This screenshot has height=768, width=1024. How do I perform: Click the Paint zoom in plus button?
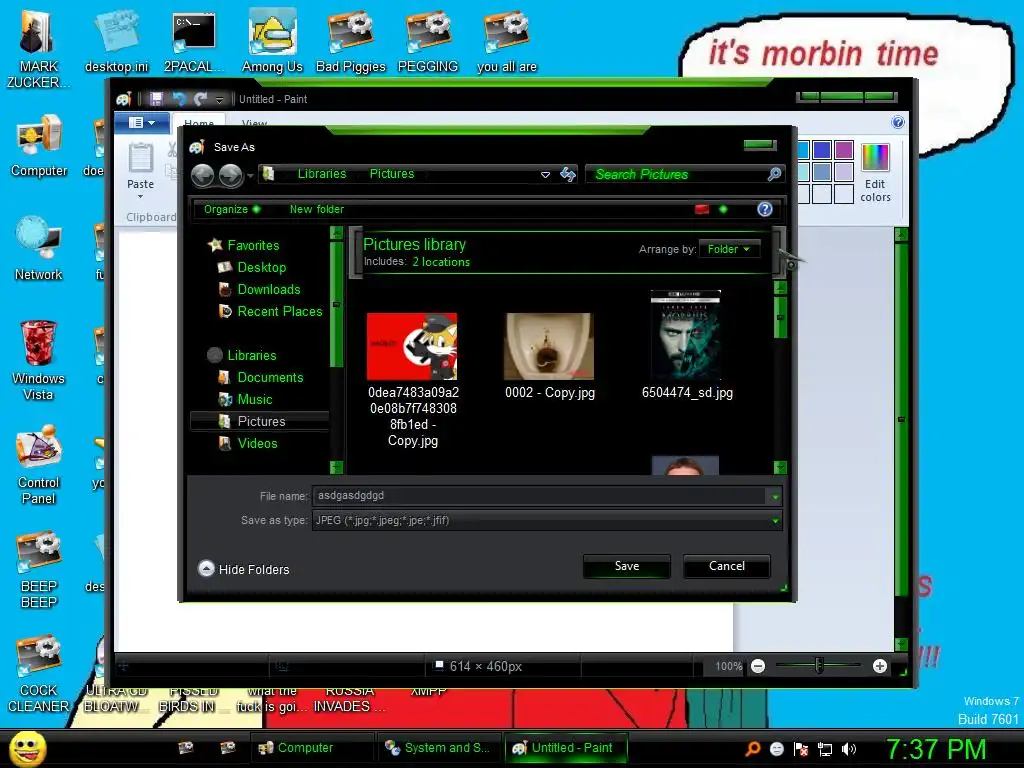click(x=880, y=666)
